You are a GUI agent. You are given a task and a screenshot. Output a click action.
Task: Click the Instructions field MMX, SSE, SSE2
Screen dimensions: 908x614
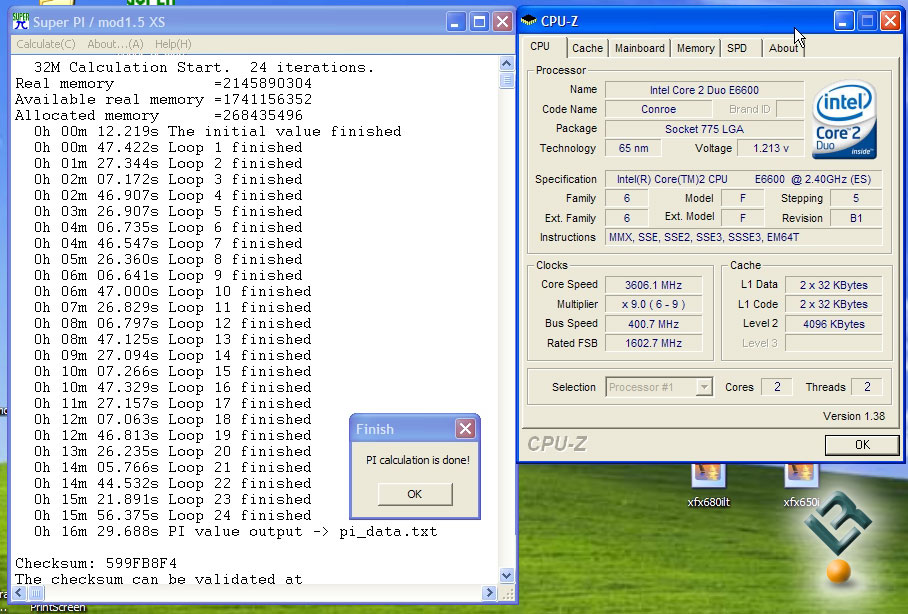pos(744,237)
